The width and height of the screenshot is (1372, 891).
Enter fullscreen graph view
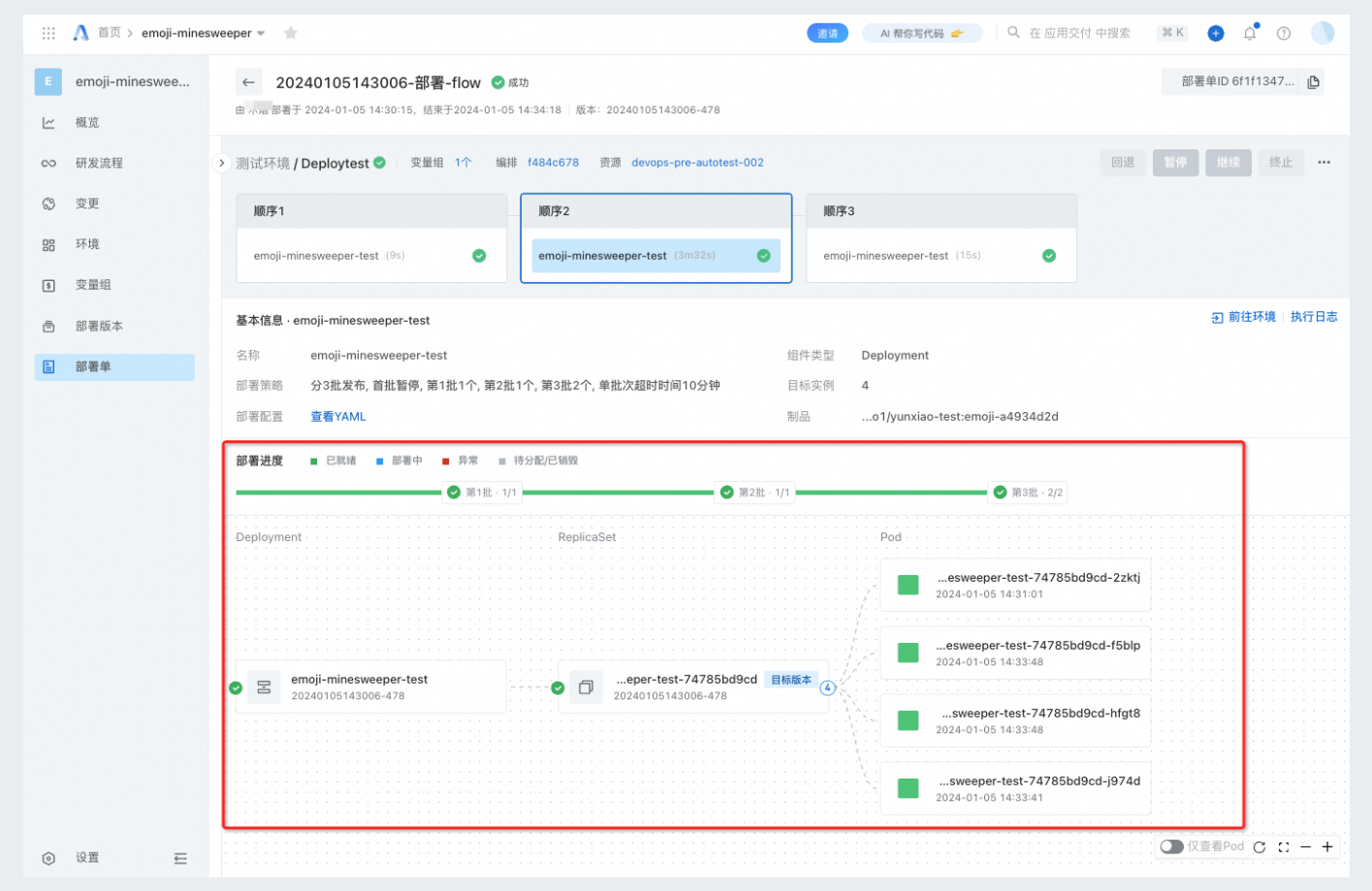(1284, 846)
